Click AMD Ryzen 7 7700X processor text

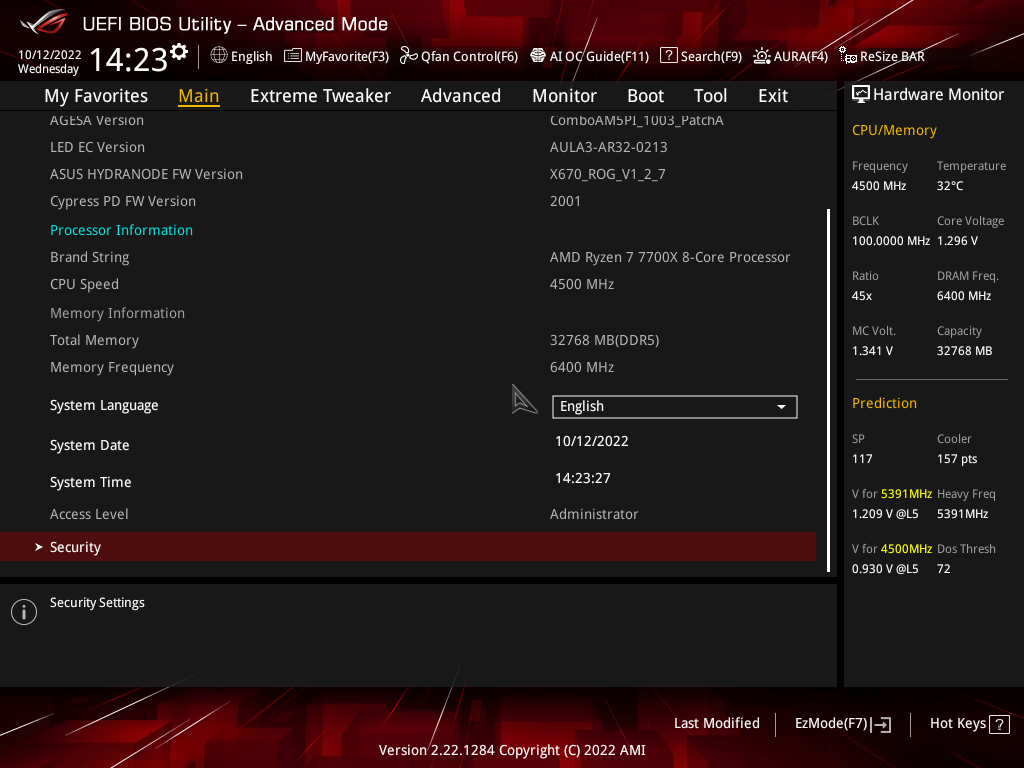point(670,257)
